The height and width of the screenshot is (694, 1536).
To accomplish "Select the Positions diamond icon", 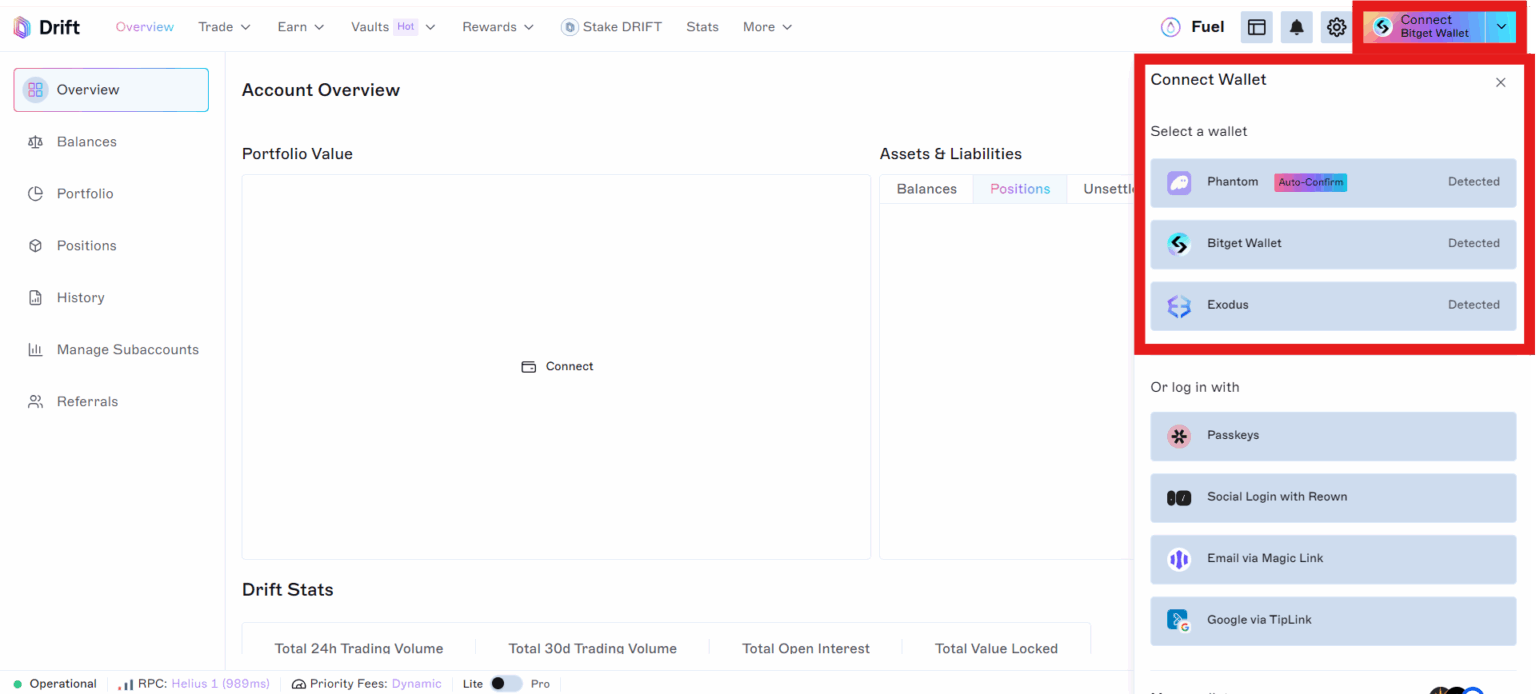I will [x=33, y=245].
